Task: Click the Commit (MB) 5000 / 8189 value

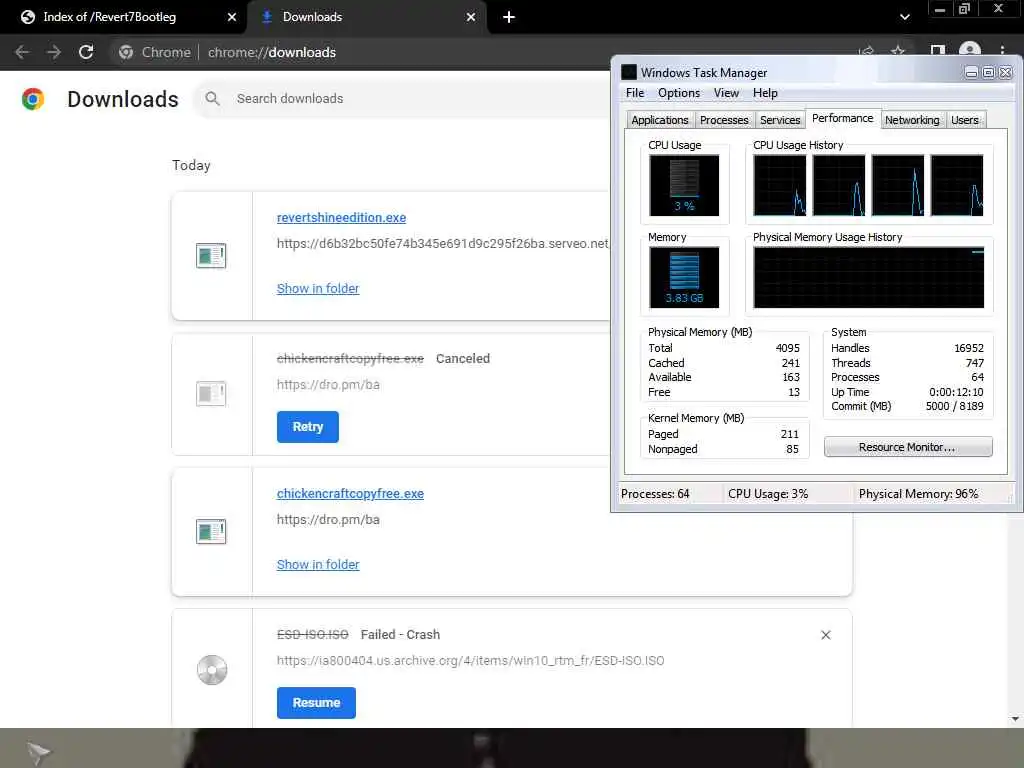Action: coord(954,406)
